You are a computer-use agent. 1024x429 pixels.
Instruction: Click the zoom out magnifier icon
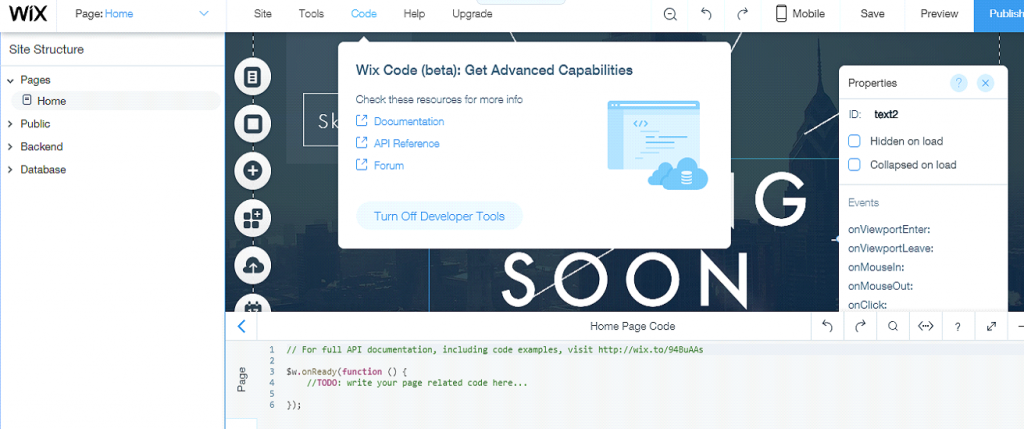669,14
